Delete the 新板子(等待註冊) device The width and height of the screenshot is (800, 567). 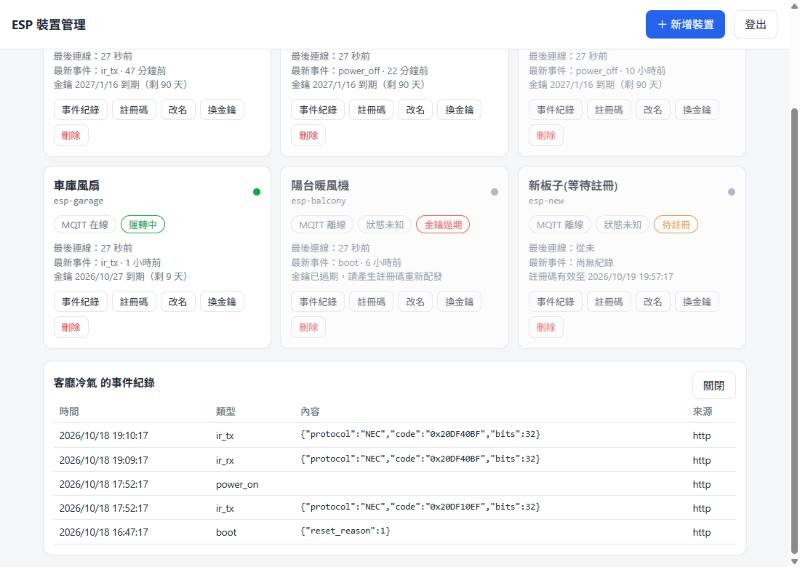coord(546,327)
